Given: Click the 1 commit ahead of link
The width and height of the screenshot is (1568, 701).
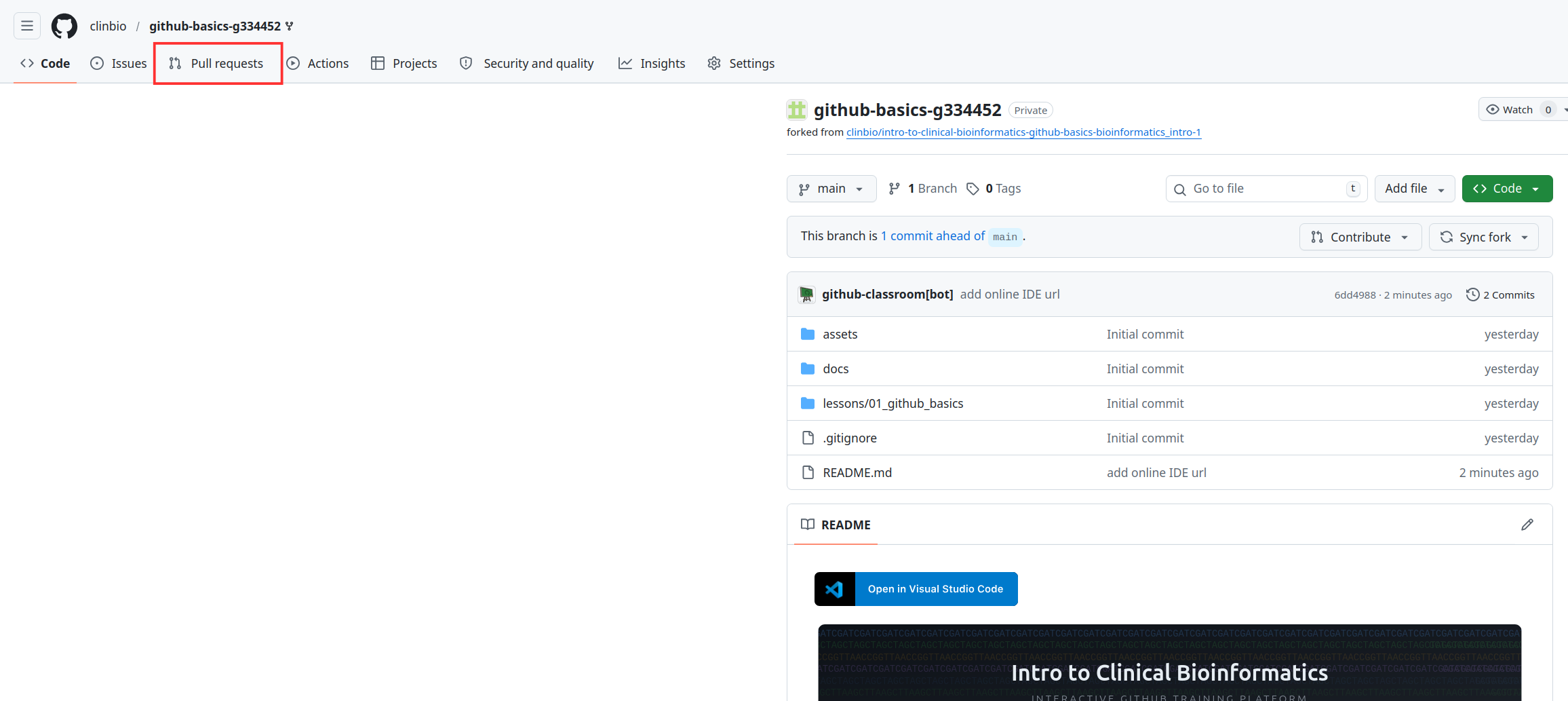Looking at the screenshot, I should coord(933,235).
